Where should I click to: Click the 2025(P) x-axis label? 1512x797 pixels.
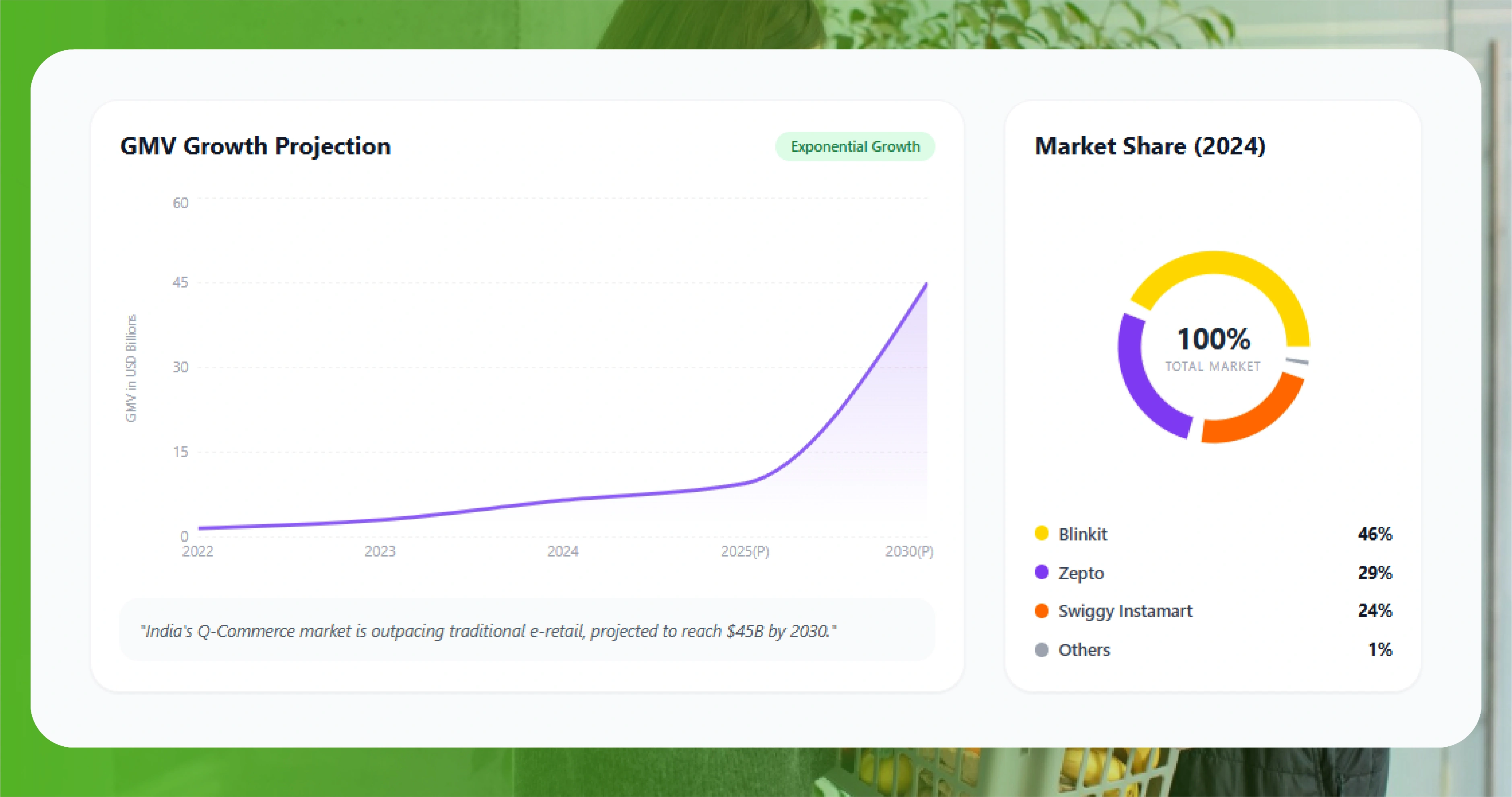point(745,551)
